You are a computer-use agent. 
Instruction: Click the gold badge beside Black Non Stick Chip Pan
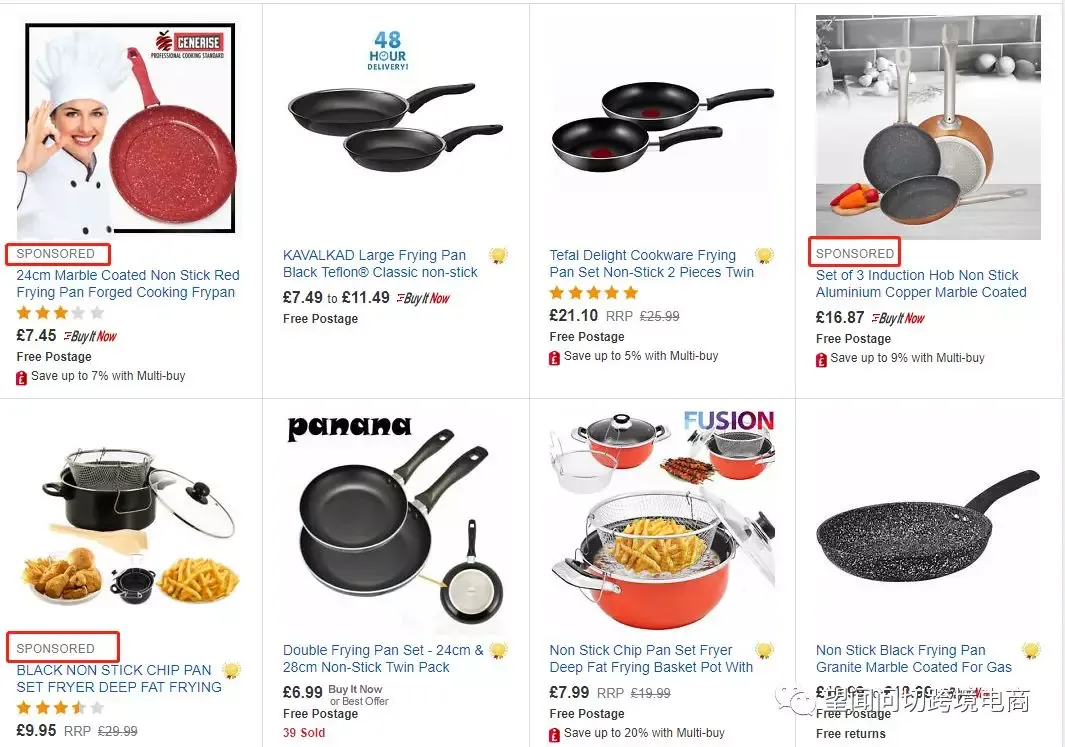[231, 670]
